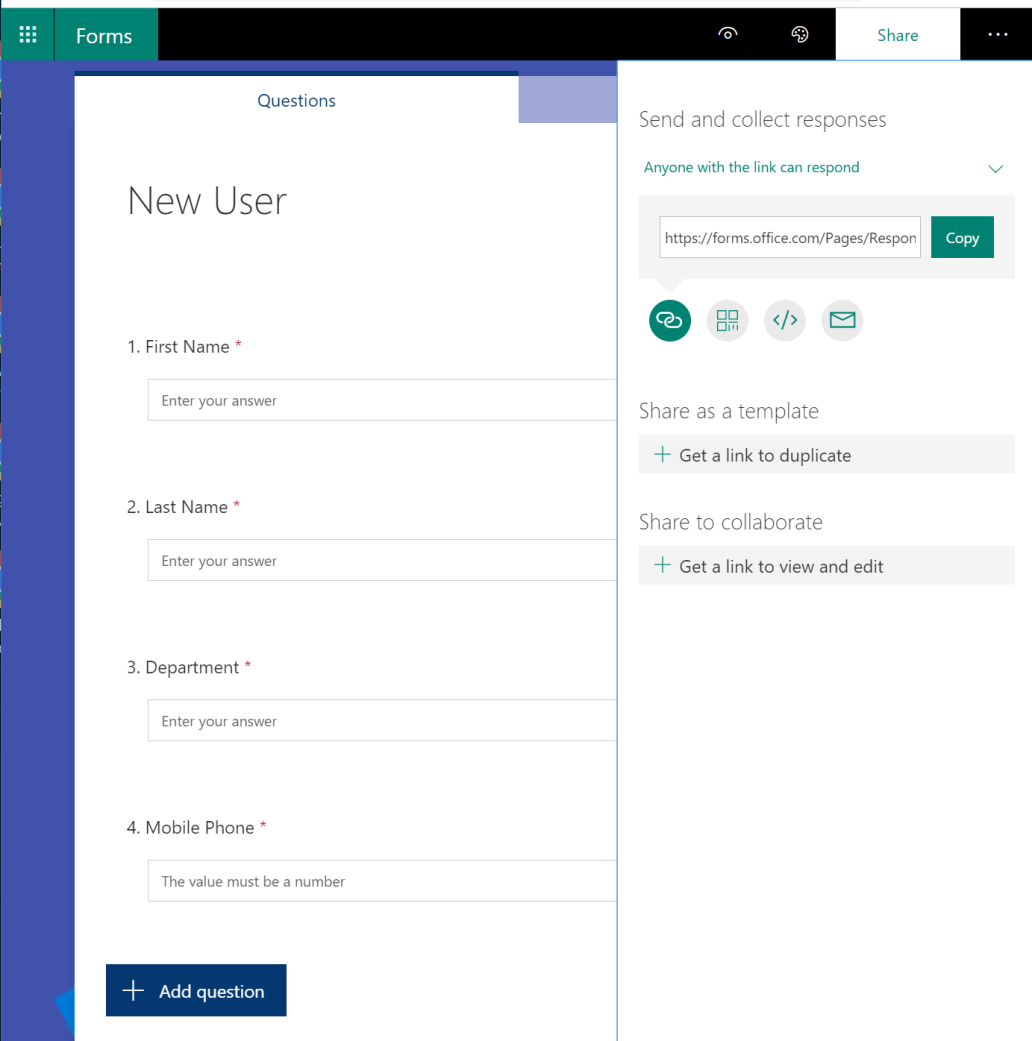Image resolution: width=1032 pixels, height=1041 pixels.
Task: Get a link to duplicate the template
Action: pos(764,454)
